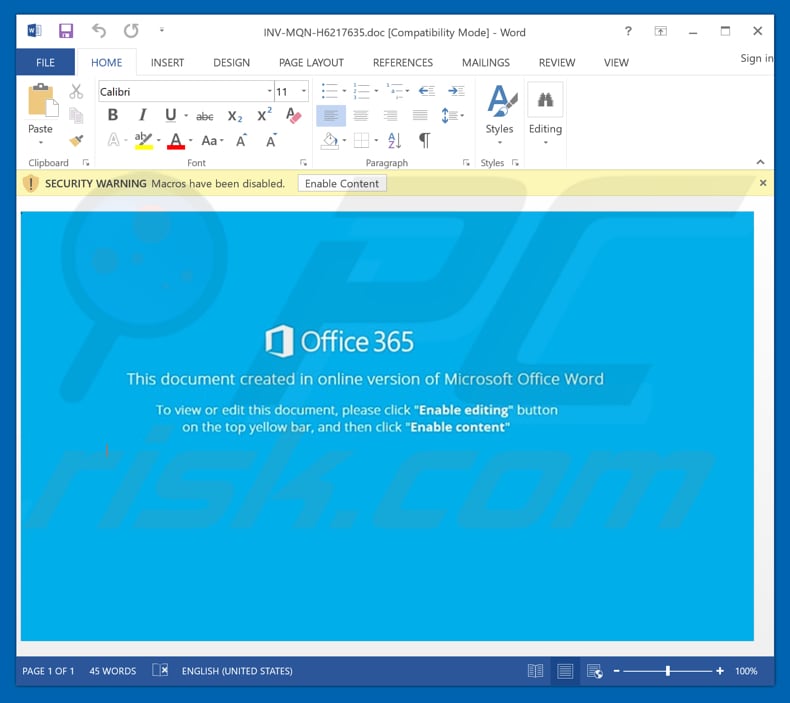Click the Borders icon

click(361, 140)
